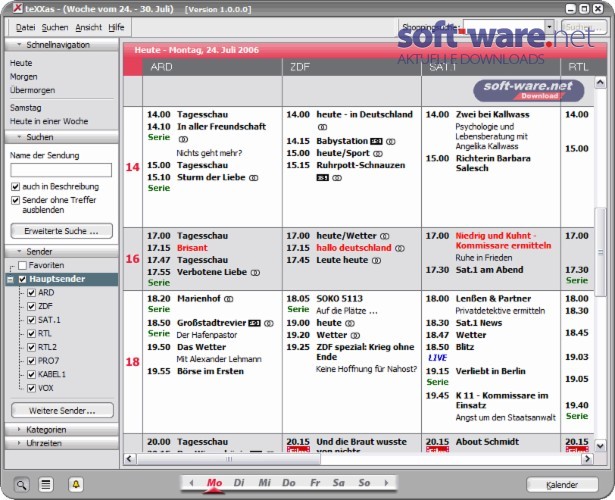Jump to 'Heute in einer Woche'
615x500 pixels.
click(x=49, y=121)
